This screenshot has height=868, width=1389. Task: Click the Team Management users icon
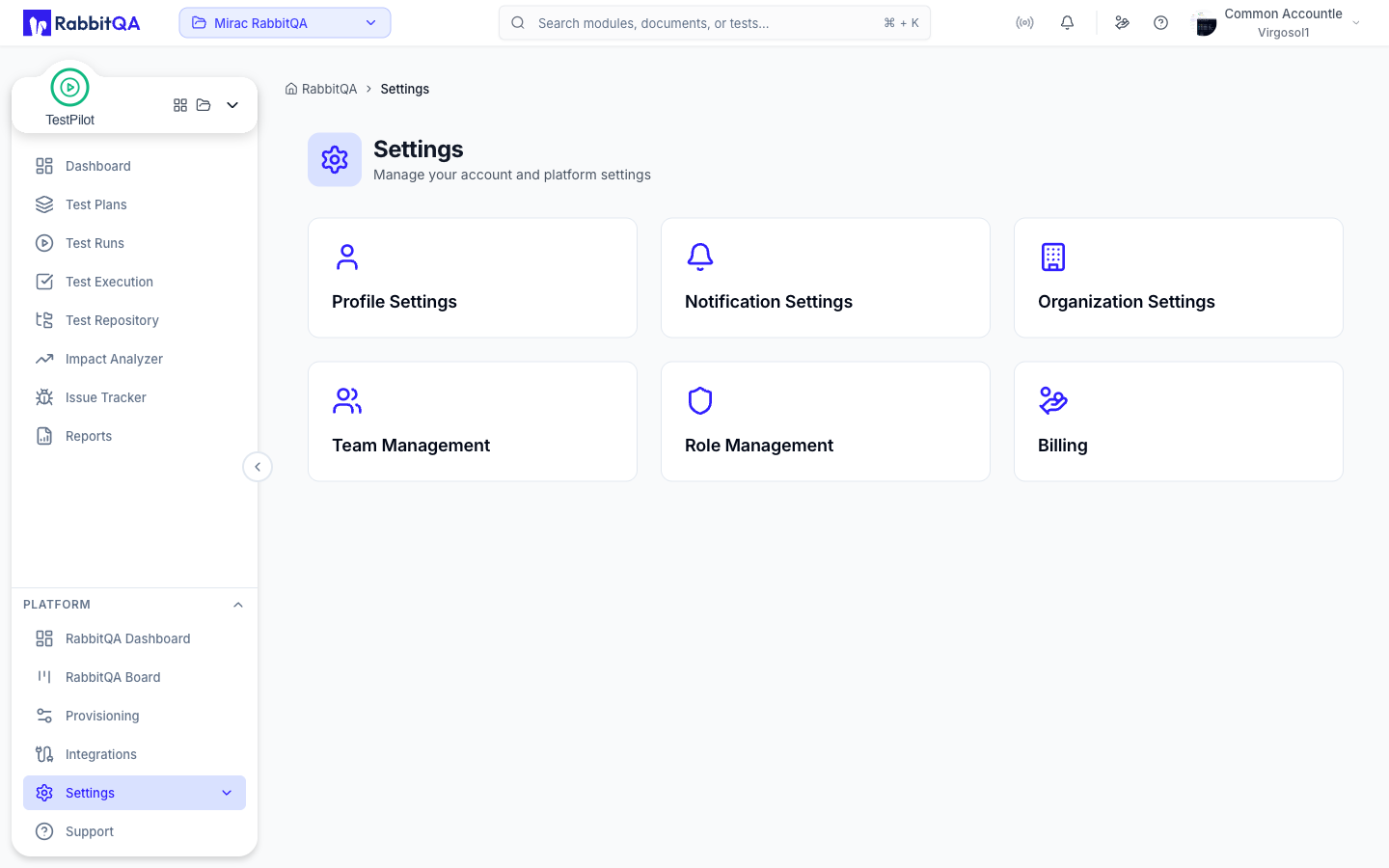point(347,400)
